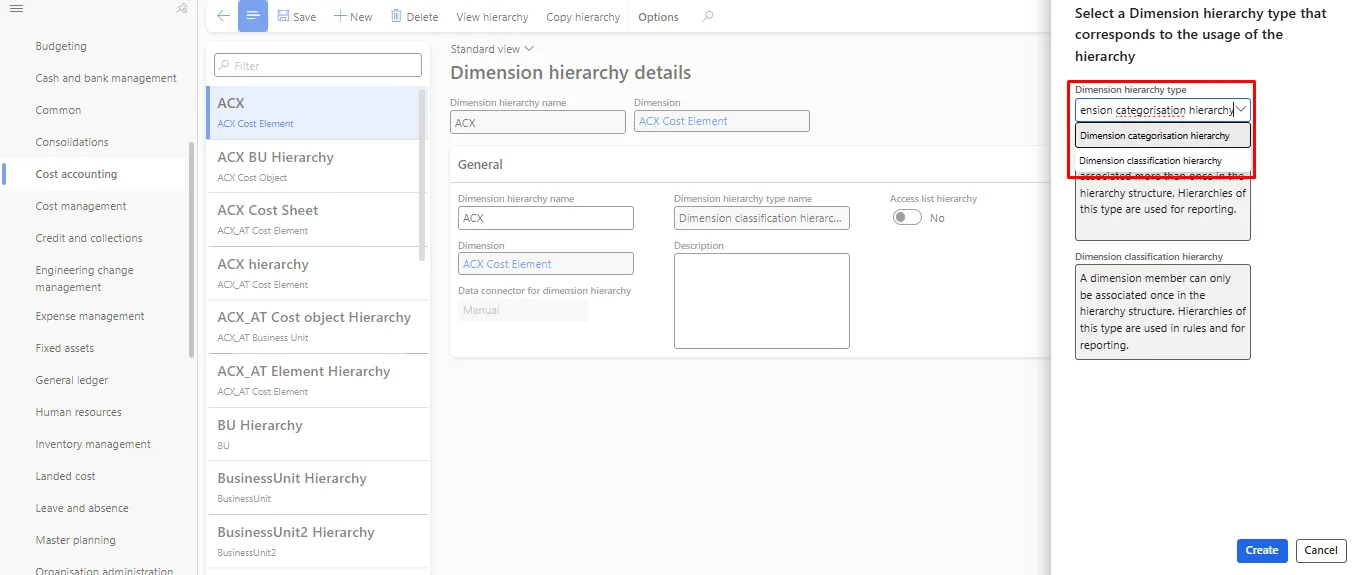1362x575 pixels.
Task: Open View hierarchy
Action: (x=492, y=17)
